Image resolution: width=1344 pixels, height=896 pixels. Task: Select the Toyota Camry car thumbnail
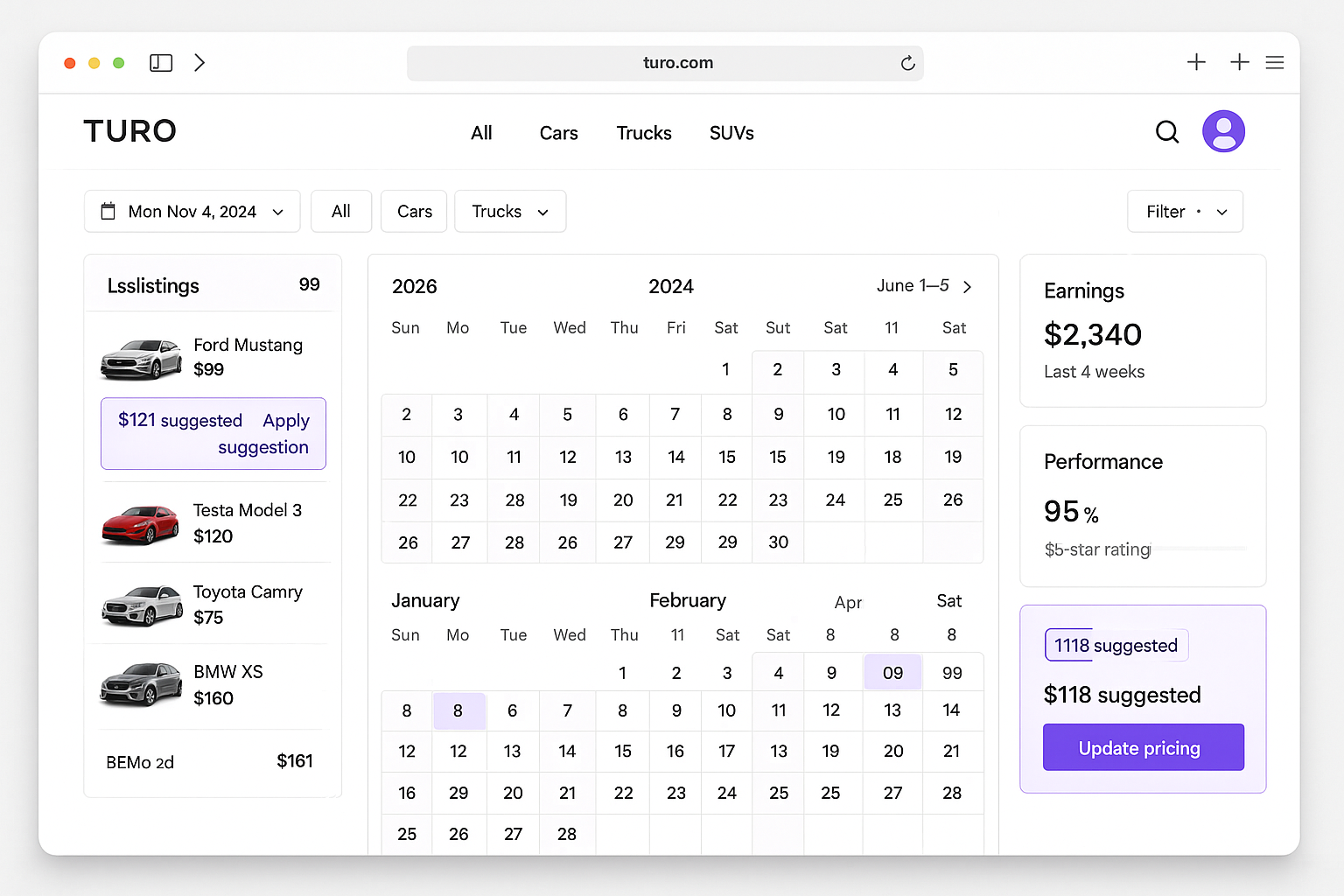click(142, 605)
